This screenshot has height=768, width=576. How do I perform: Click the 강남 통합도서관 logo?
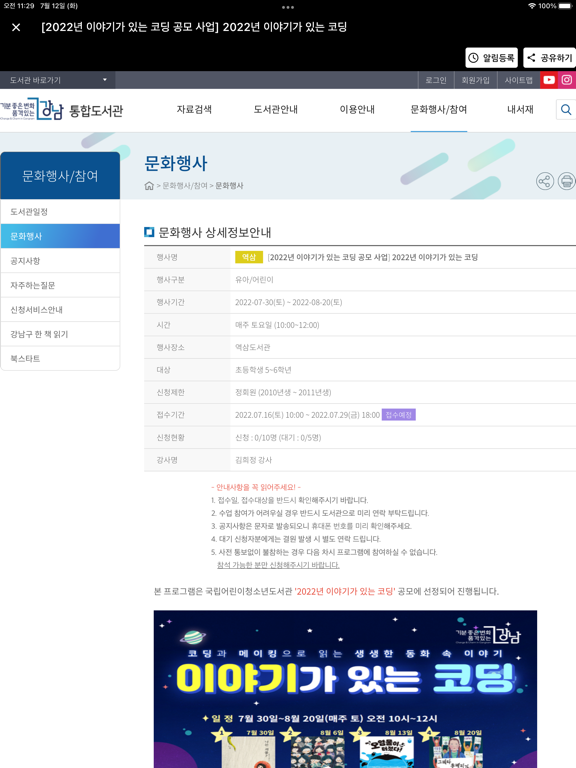tap(61, 111)
